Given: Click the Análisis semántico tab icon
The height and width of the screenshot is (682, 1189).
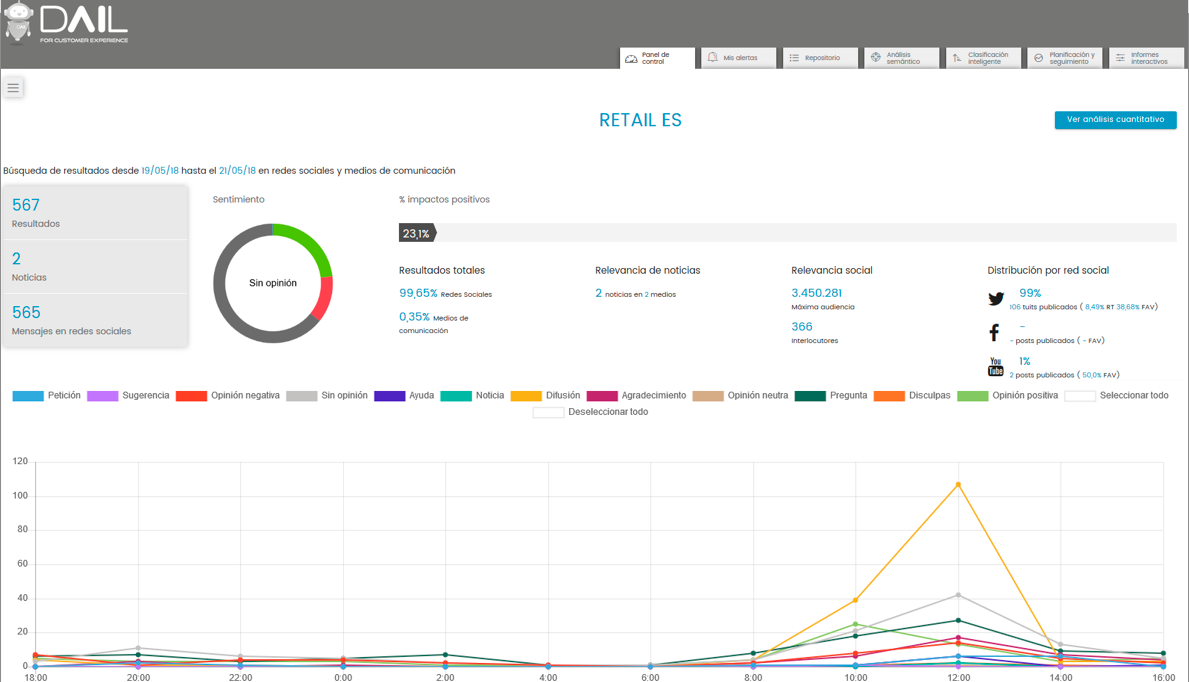Looking at the screenshot, I should [x=876, y=58].
